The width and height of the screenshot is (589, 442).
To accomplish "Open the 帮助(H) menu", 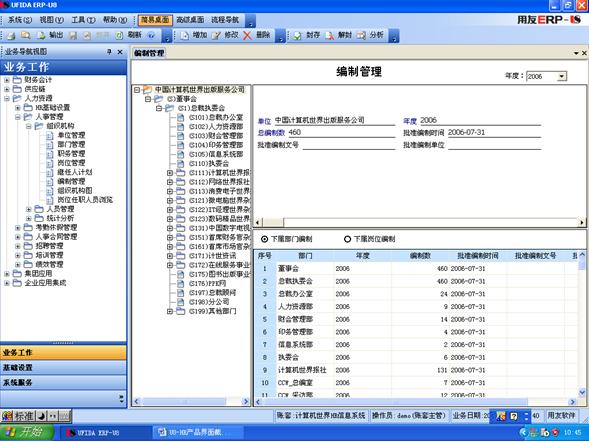I will pyautogui.click(x=115, y=20).
